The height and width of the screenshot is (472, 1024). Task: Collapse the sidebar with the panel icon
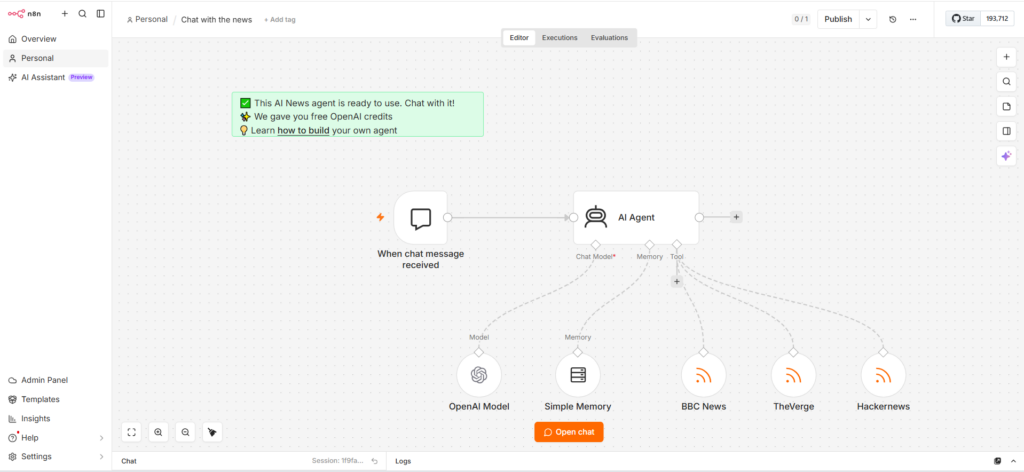coord(101,14)
